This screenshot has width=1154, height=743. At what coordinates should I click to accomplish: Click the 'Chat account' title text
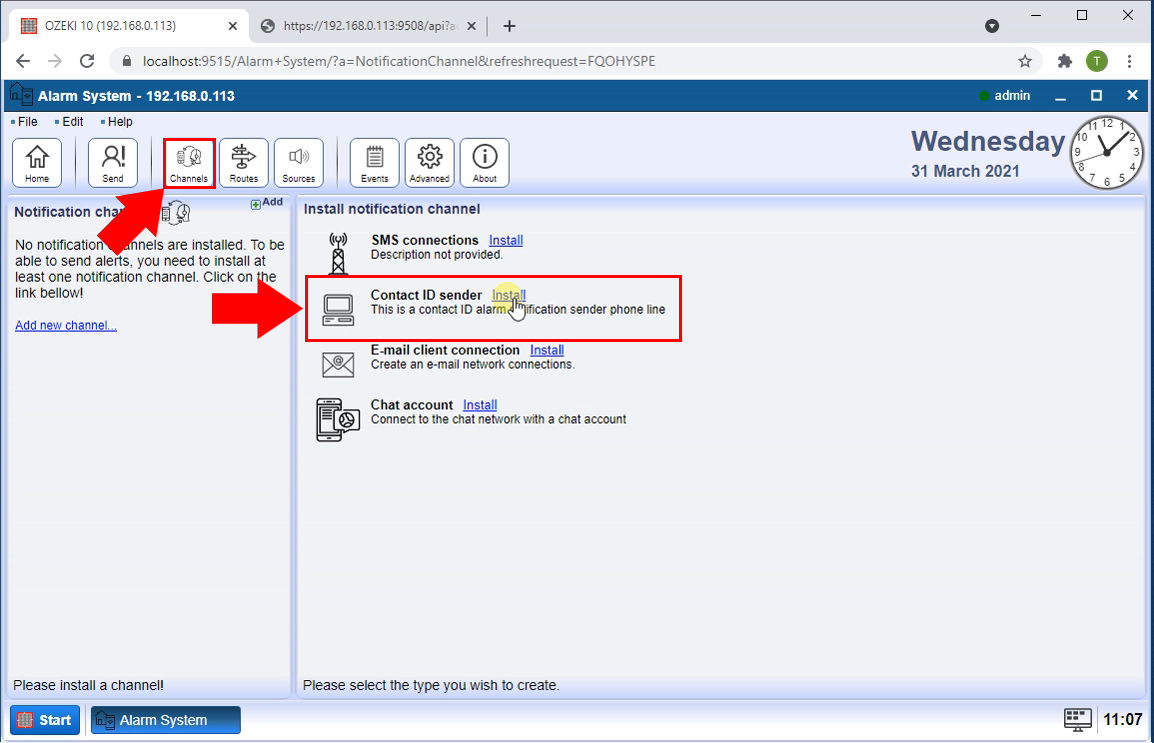pyautogui.click(x=411, y=405)
